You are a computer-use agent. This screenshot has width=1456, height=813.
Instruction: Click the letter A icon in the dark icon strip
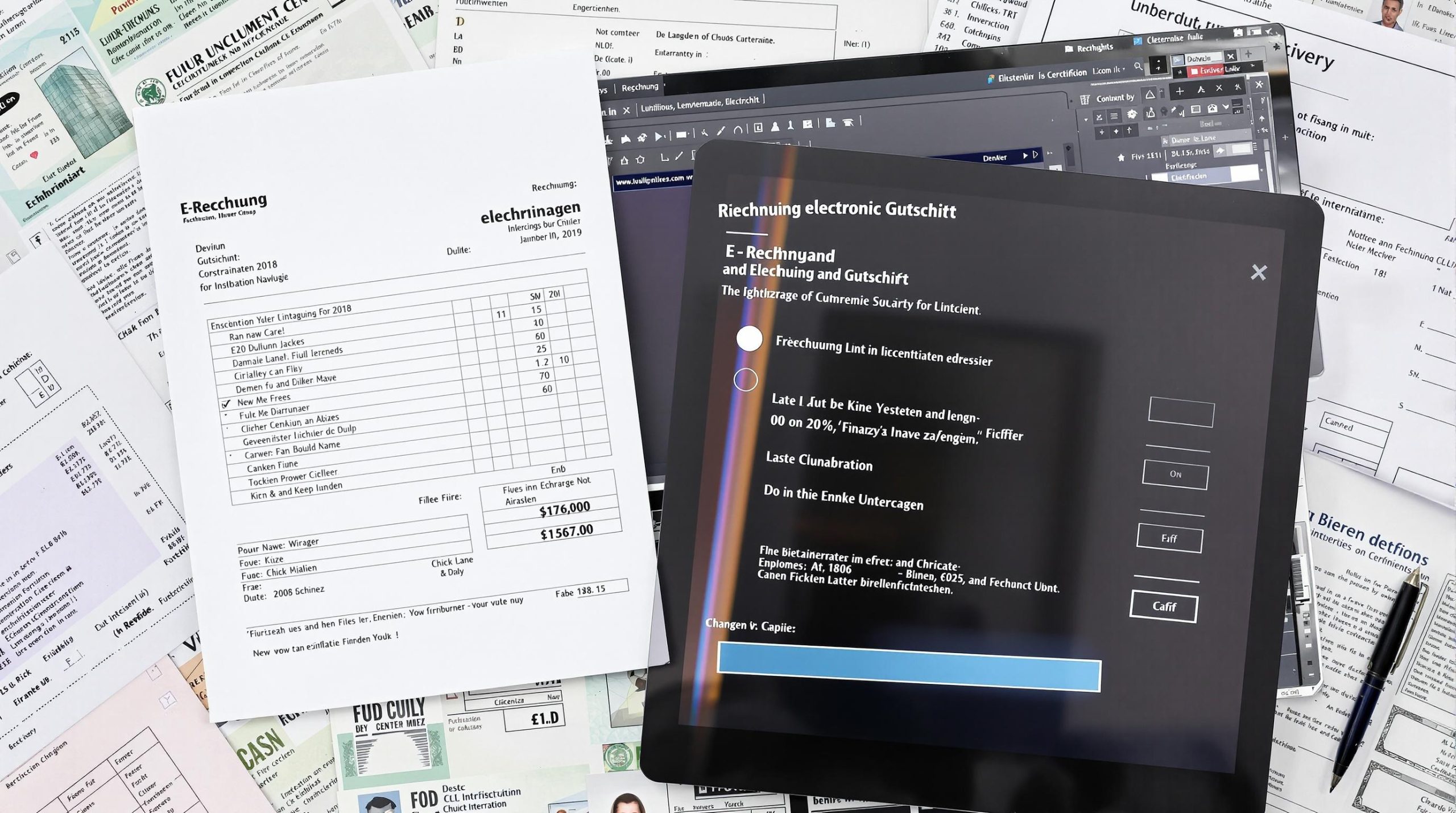point(1201,89)
